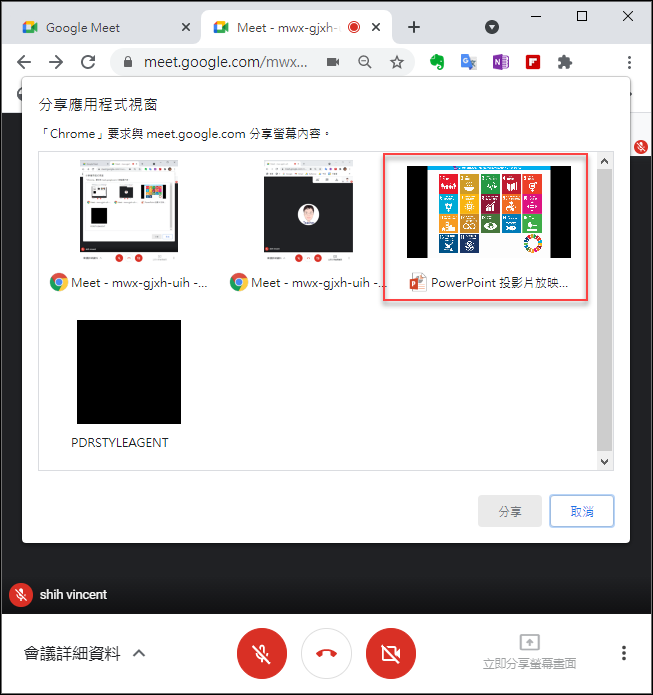653x695 pixels.
Task: Open the tab search dropdown arrow
Action: click(x=492, y=27)
